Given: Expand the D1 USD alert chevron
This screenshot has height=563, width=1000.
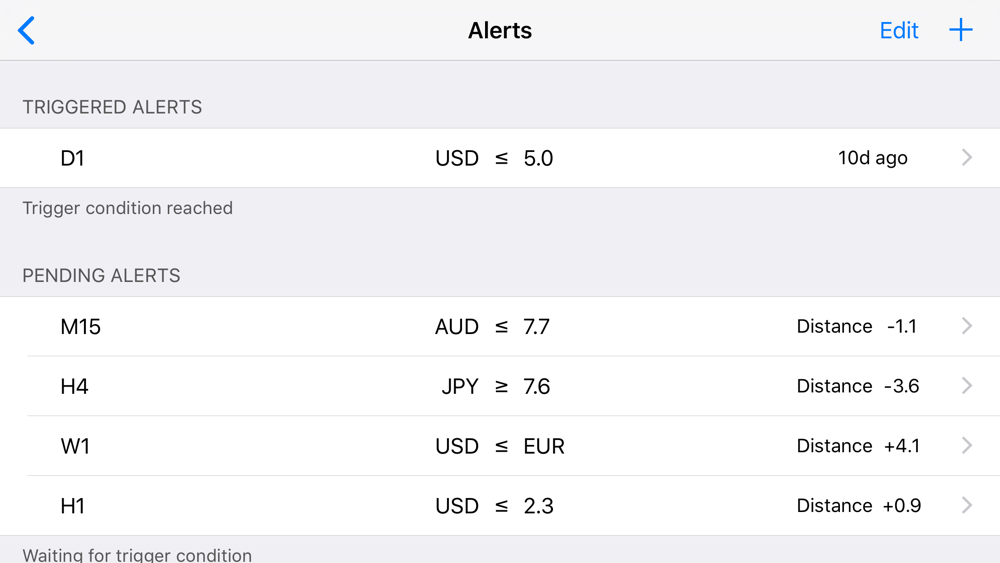Looking at the screenshot, I should point(967,158).
